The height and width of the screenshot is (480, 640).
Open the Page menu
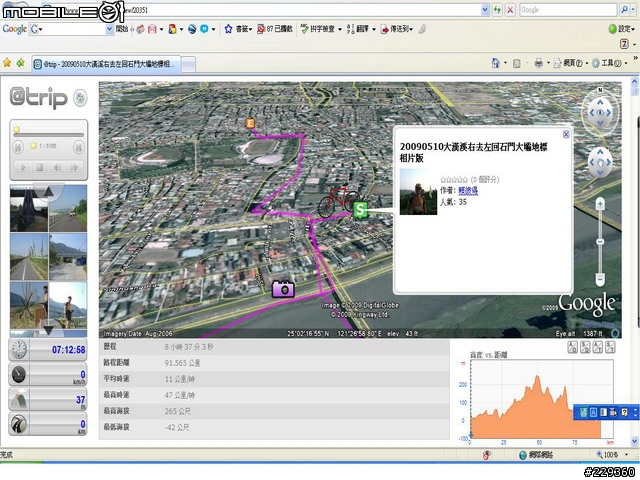coord(570,63)
